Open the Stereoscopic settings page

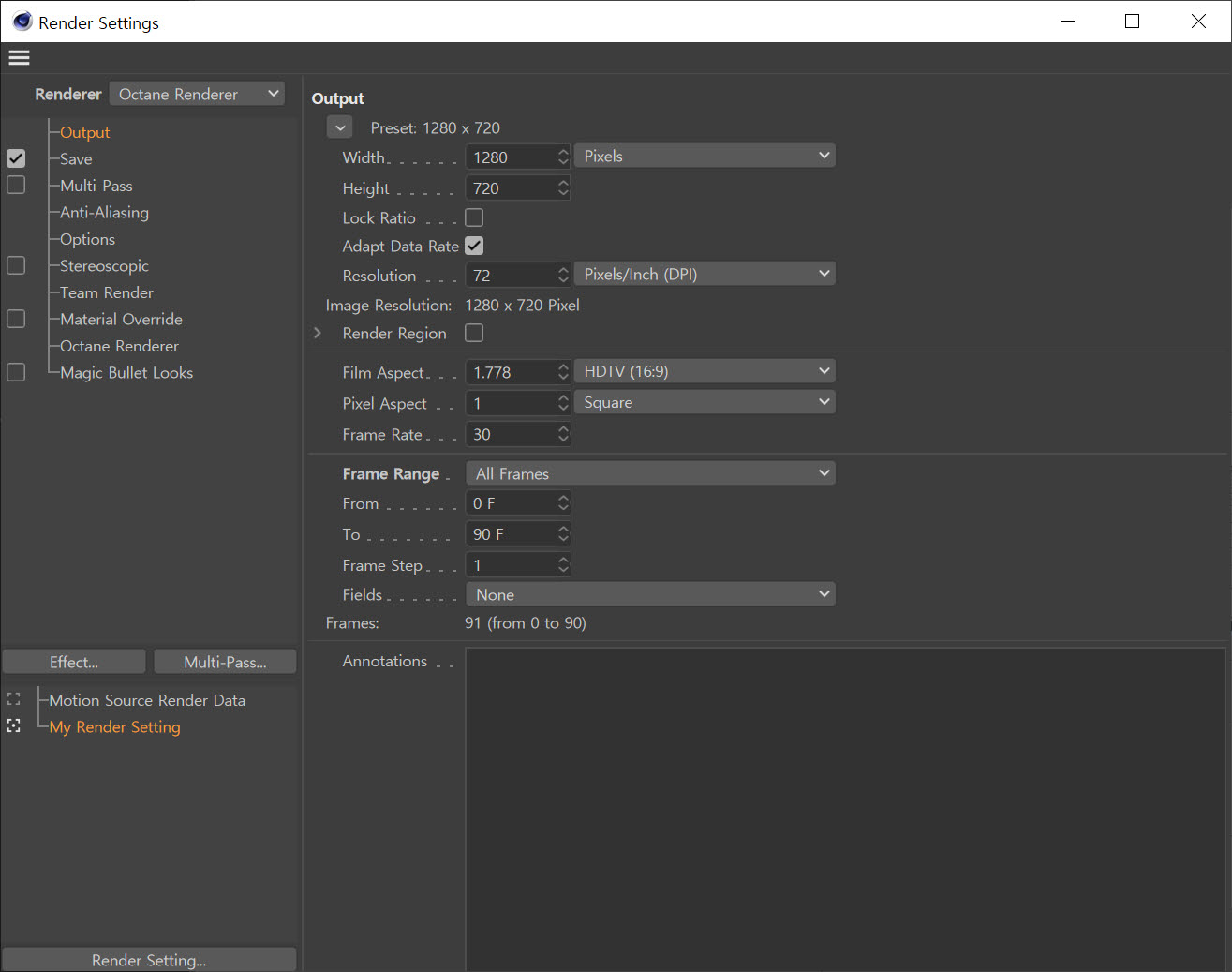point(105,265)
